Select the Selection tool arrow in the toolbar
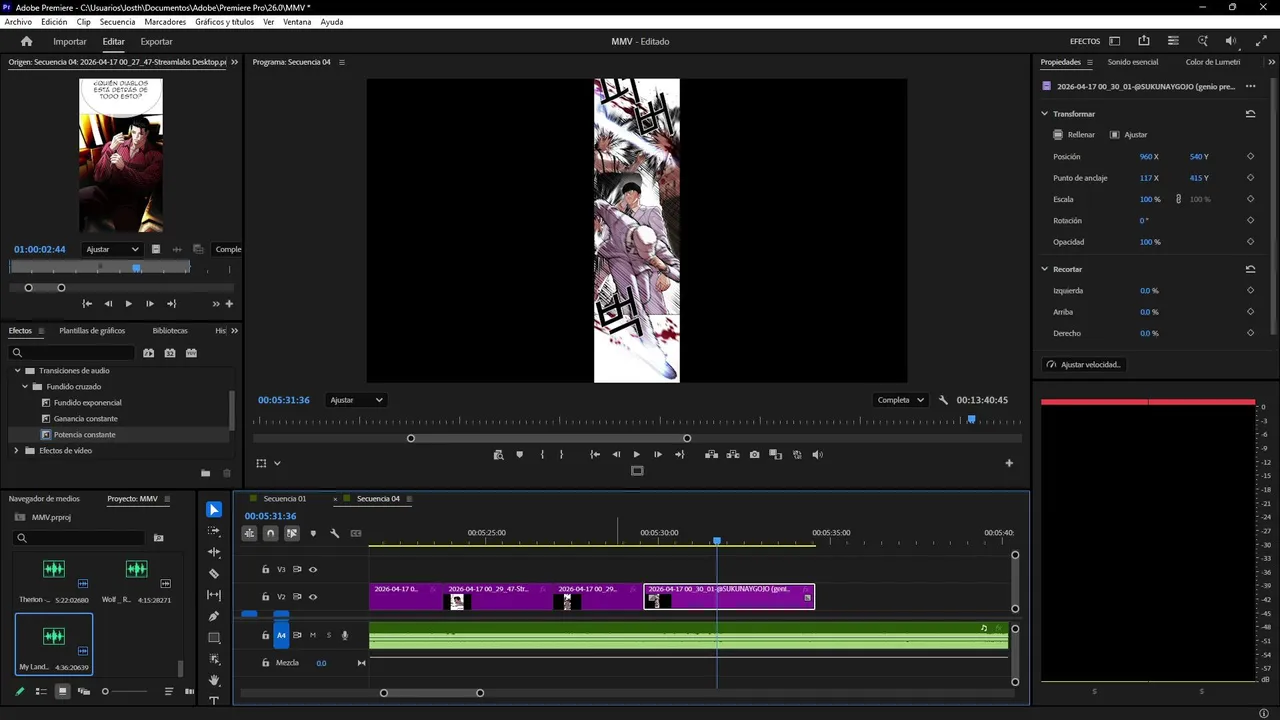1280x720 pixels. pyautogui.click(x=214, y=510)
